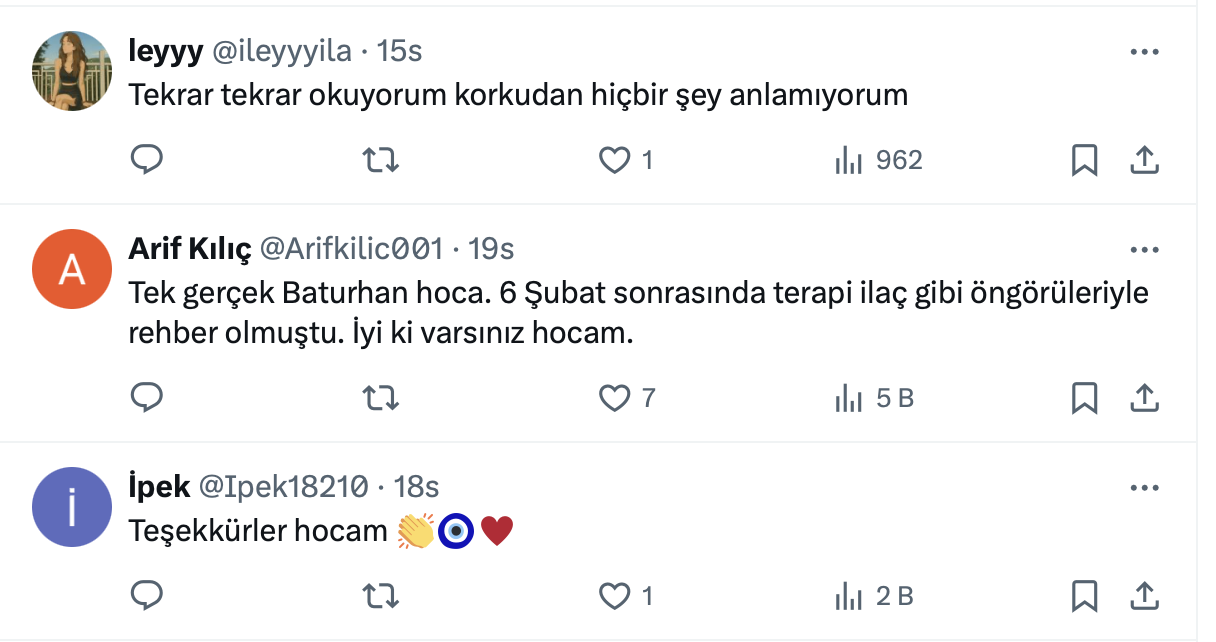Open @ileyyyila profile handle link

point(282,51)
